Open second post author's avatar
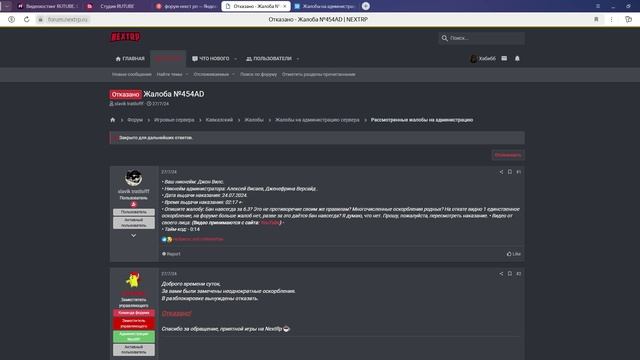Viewport: 640px width, 360px height. point(133,280)
